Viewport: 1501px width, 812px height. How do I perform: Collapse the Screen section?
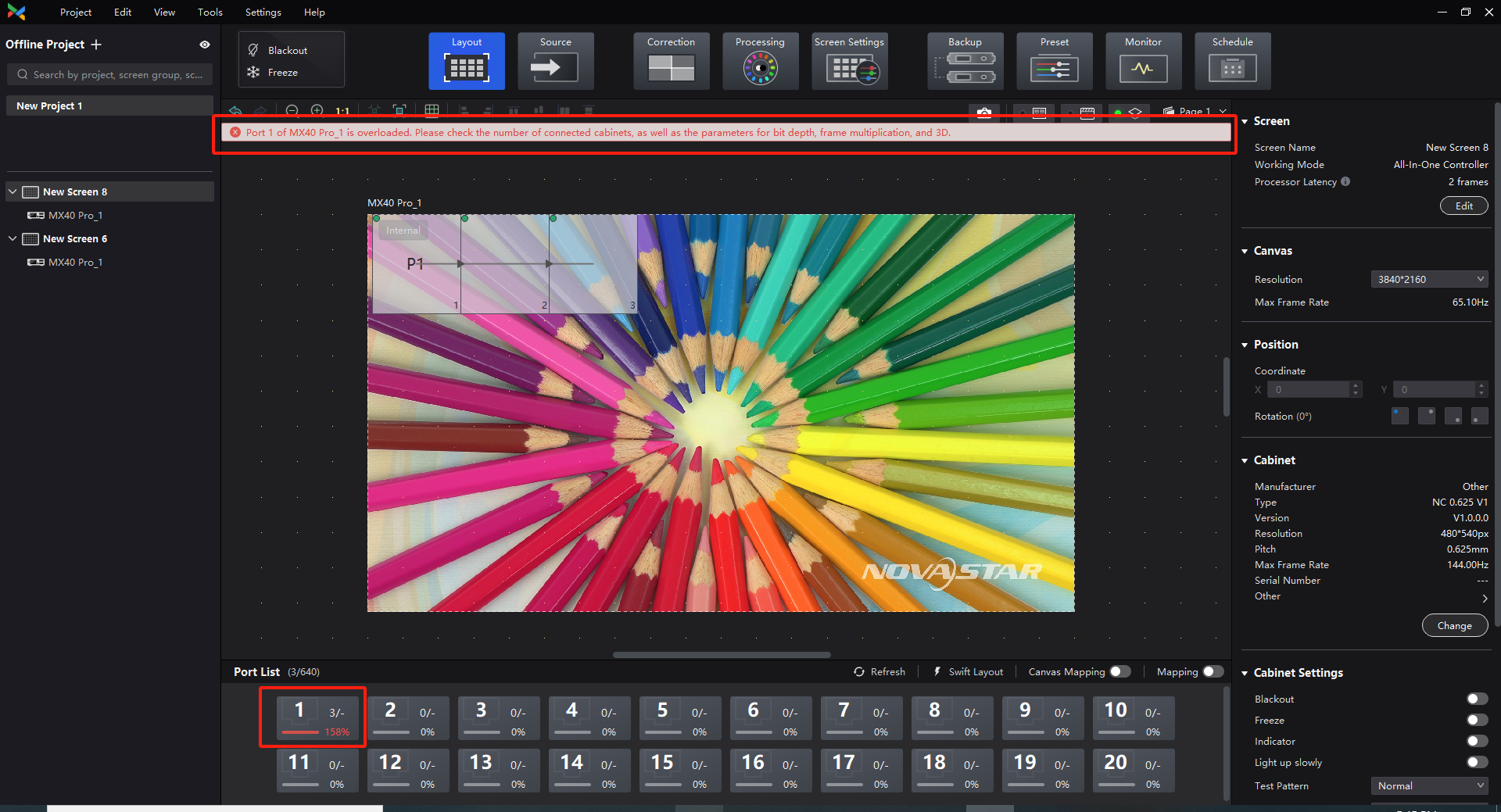coord(1245,121)
